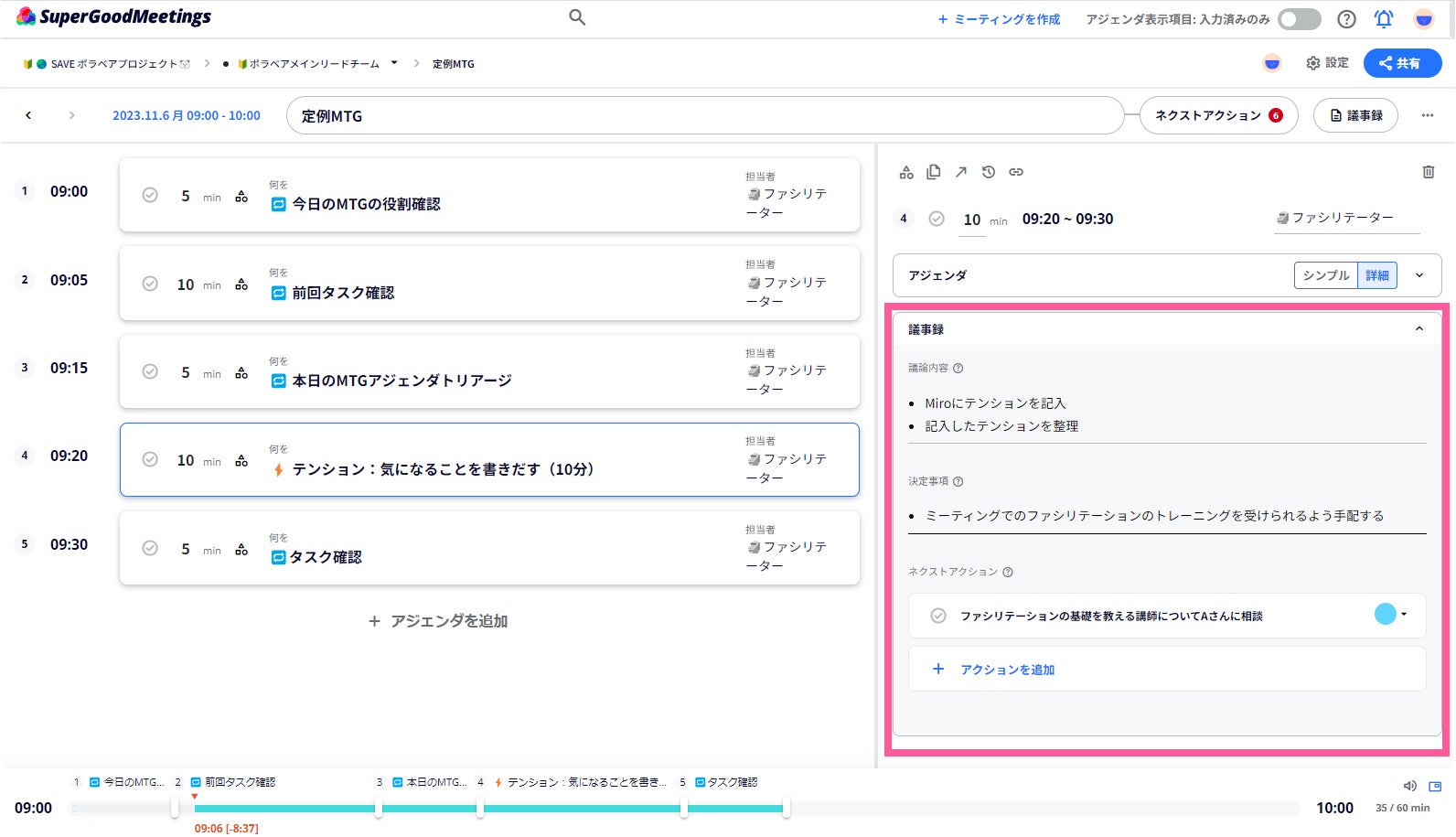Open 設定 settings gear
Image resolution: width=1456 pixels, height=837 pixels.
1327,63
